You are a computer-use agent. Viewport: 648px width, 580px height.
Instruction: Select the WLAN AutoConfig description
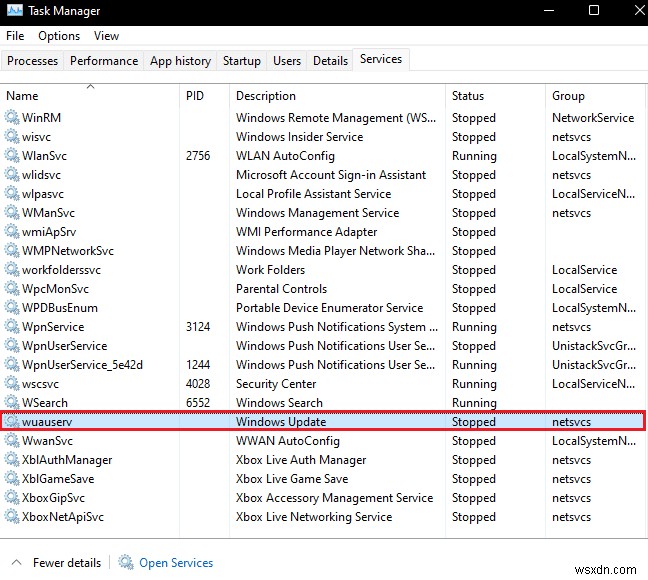pos(285,156)
